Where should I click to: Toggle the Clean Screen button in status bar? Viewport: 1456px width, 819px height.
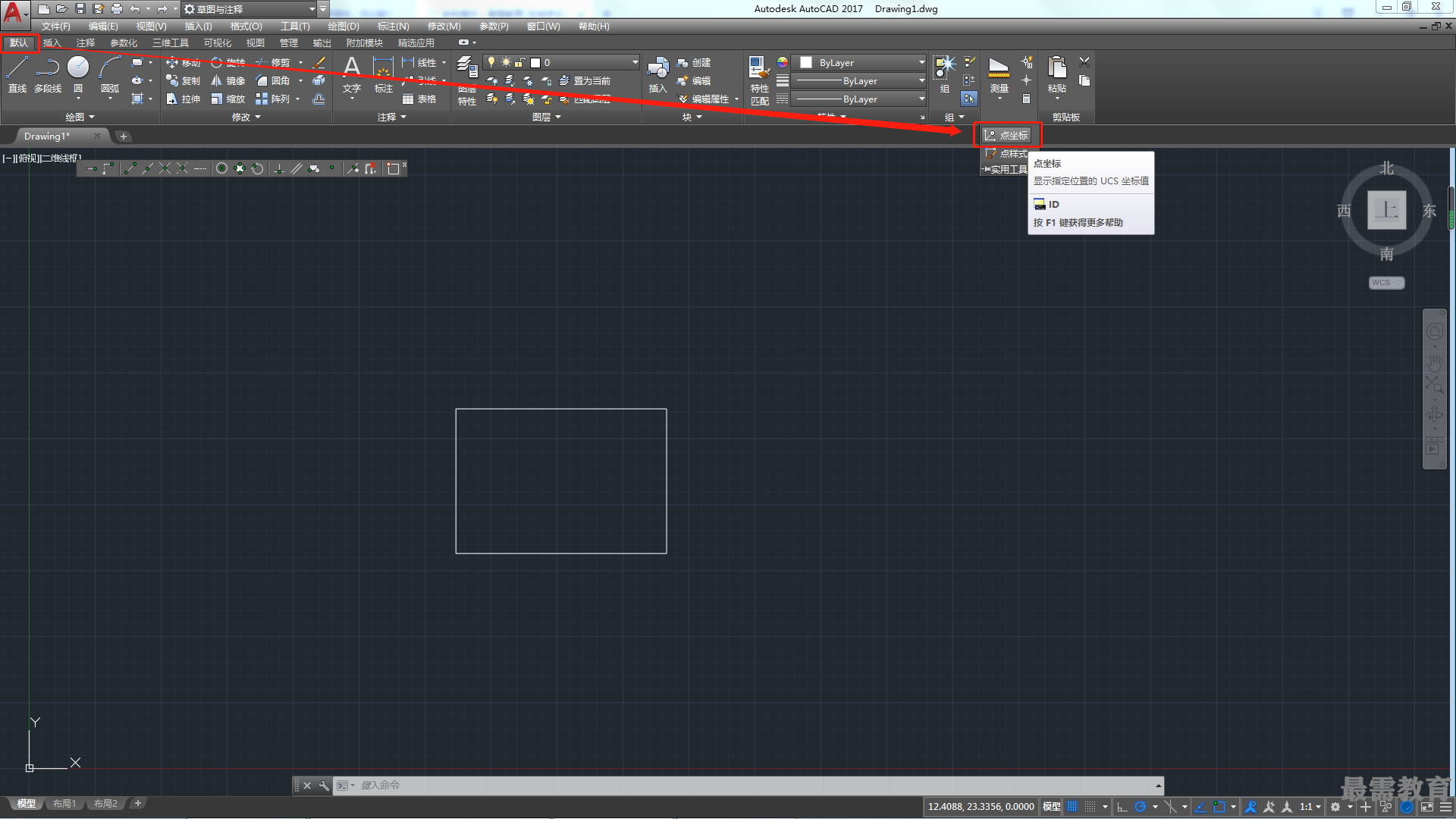pos(1427,807)
